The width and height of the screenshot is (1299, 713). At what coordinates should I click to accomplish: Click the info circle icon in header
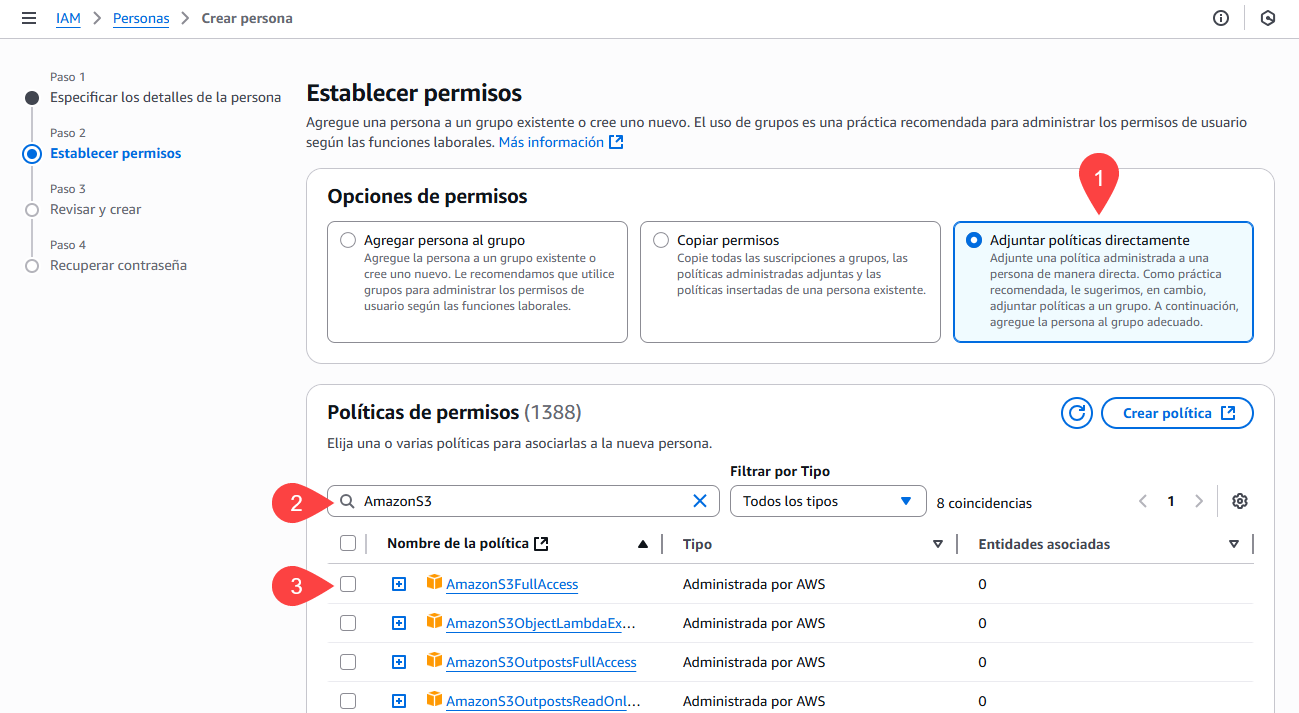pos(1220,19)
